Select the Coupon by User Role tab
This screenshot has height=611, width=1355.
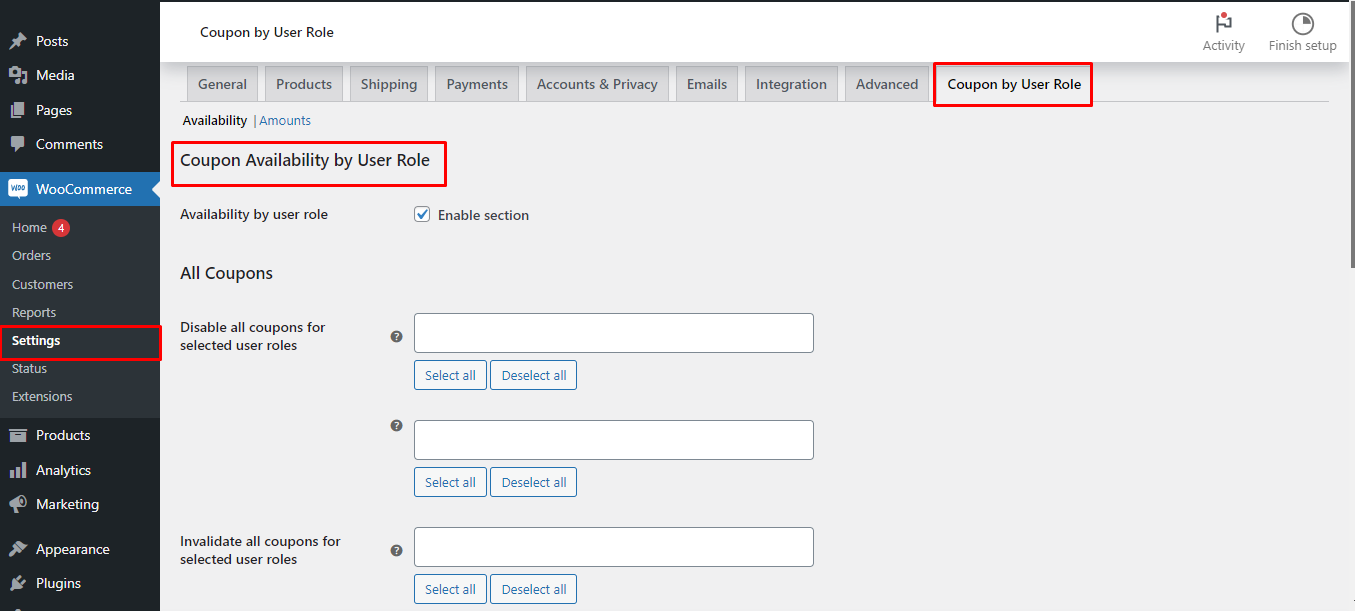pyautogui.click(x=1014, y=84)
